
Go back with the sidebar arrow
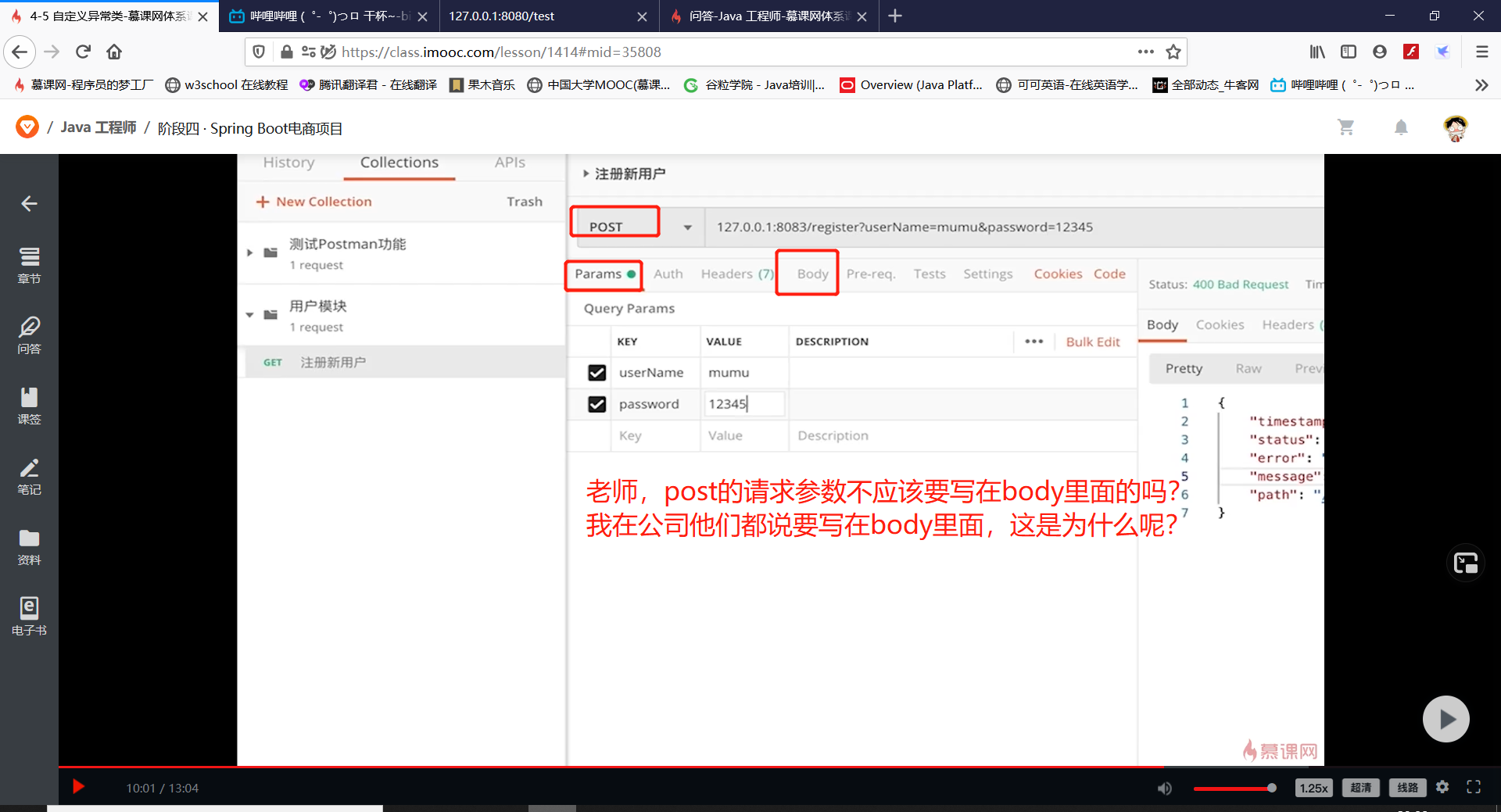pyautogui.click(x=29, y=204)
